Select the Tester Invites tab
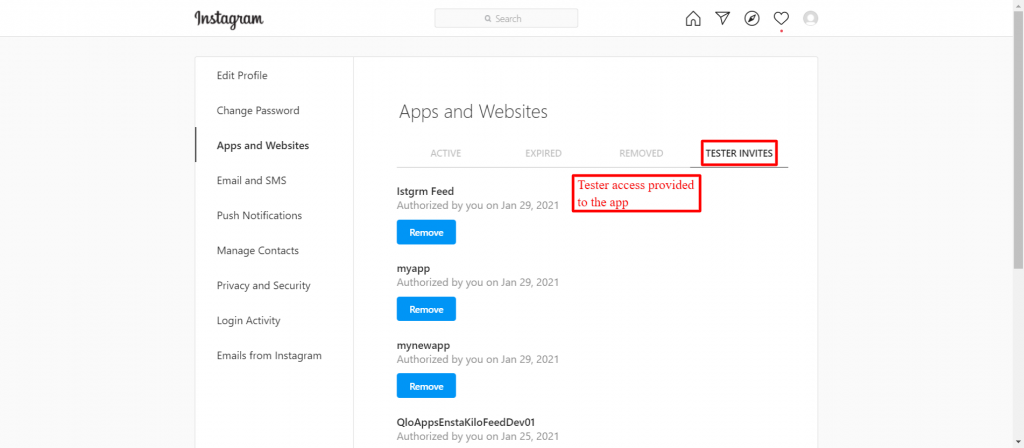The height and width of the screenshot is (448, 1024). (739, 153)
